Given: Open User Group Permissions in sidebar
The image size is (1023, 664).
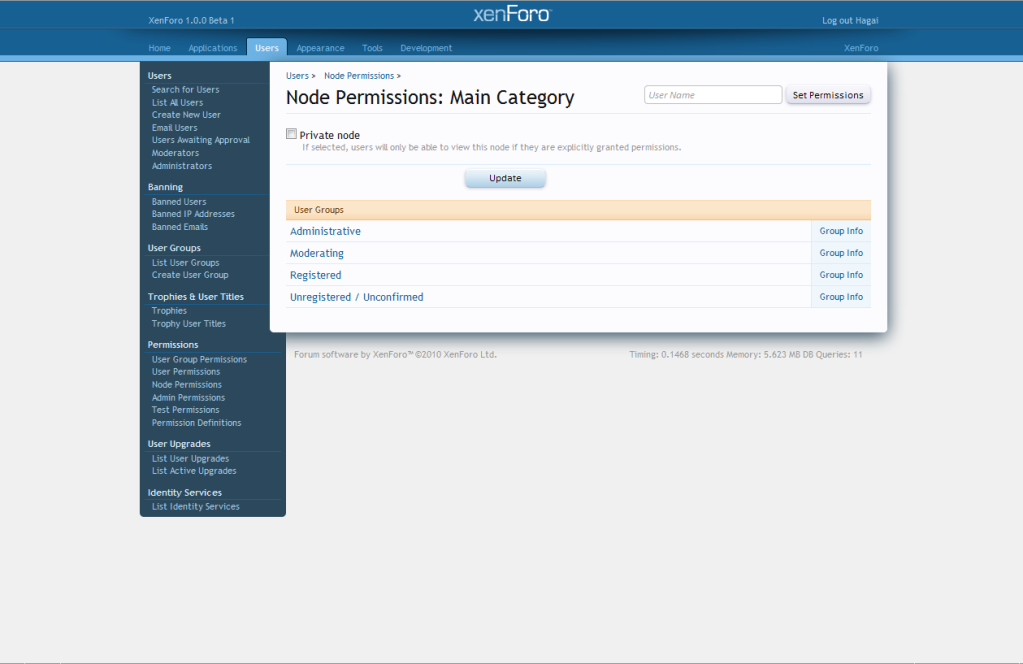Looking at the screenshot, I should point(199,359).
